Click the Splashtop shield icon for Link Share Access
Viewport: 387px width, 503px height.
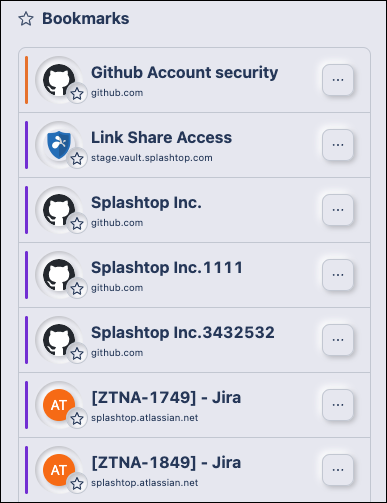pyautogui.click(x=59, y=145)
